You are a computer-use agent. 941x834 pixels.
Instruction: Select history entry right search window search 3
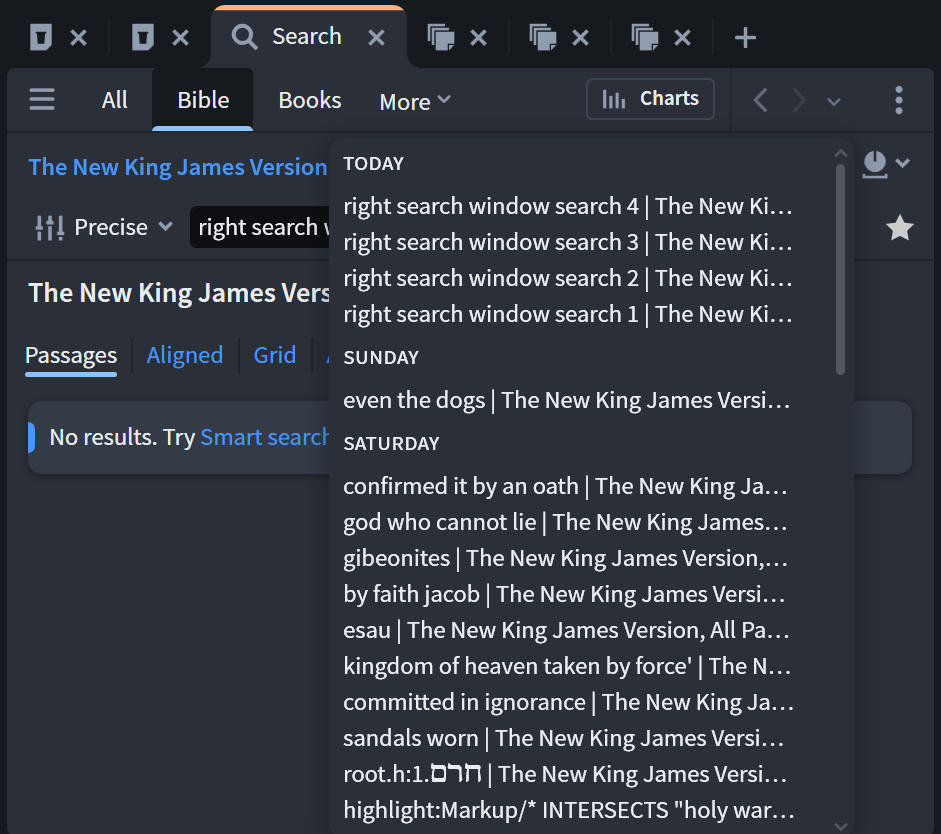(568, 242)
